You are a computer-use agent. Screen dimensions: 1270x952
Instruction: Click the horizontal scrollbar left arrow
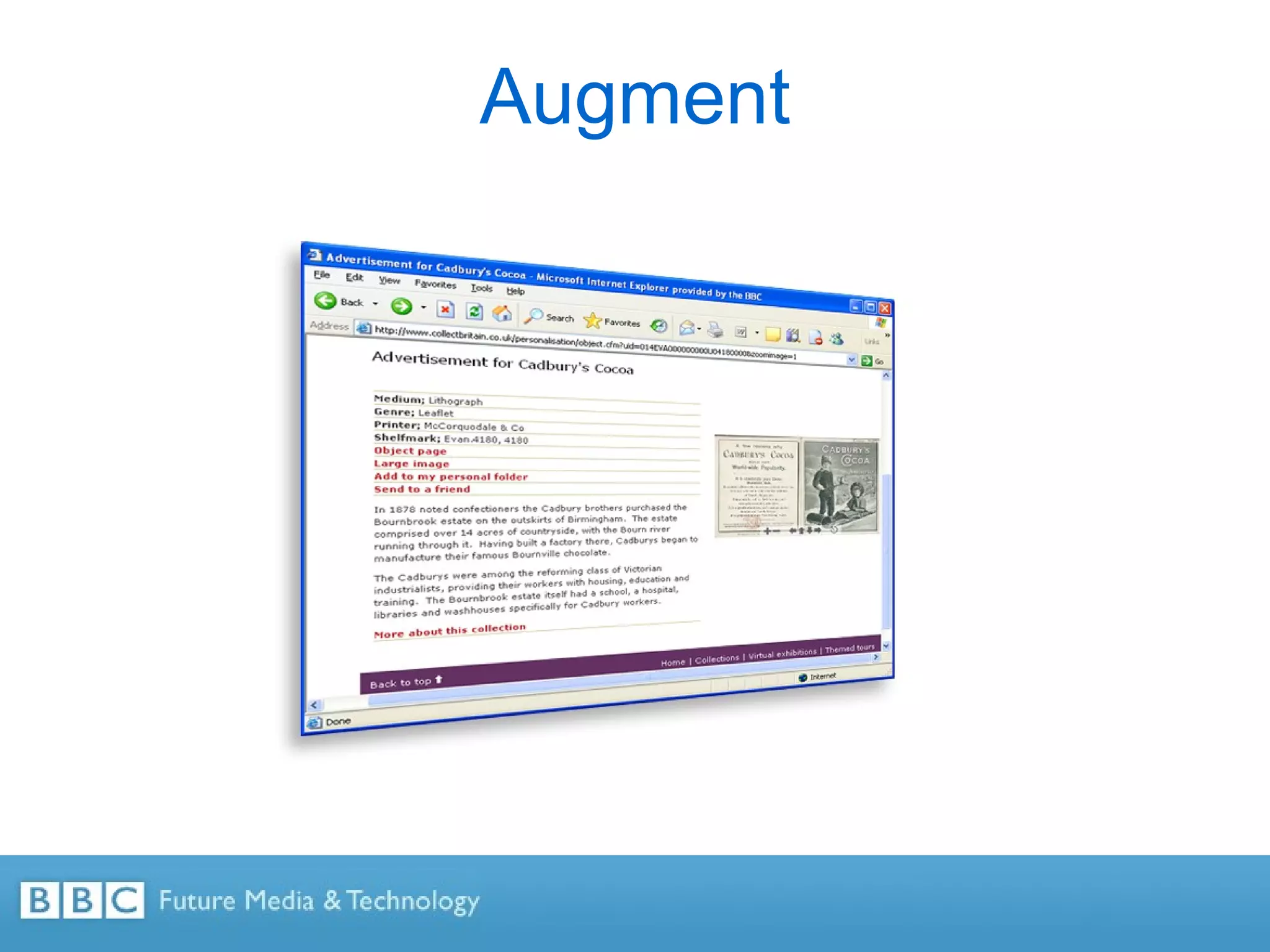[314, 705]
